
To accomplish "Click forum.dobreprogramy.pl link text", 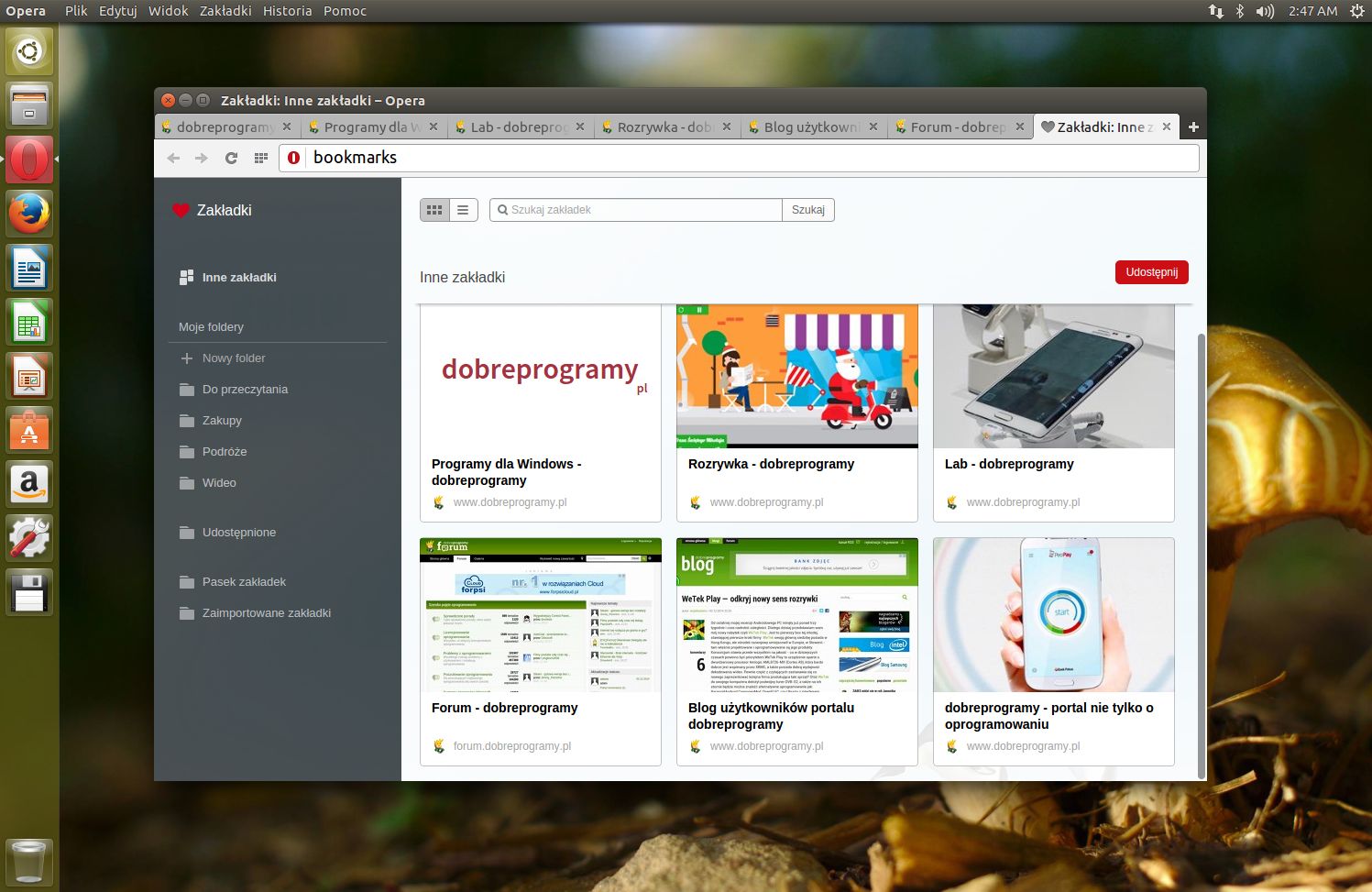I will (512, 746).
